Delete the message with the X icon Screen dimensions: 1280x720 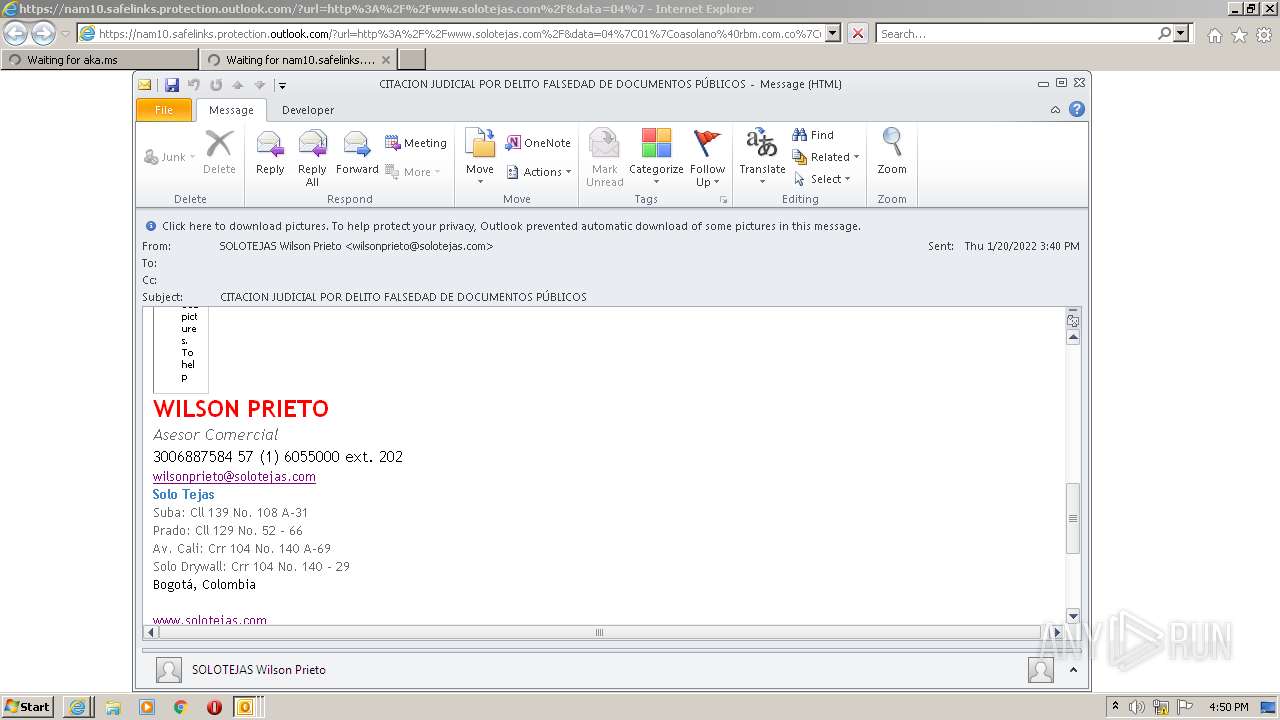pyautogui.click(x=219, y=153)
